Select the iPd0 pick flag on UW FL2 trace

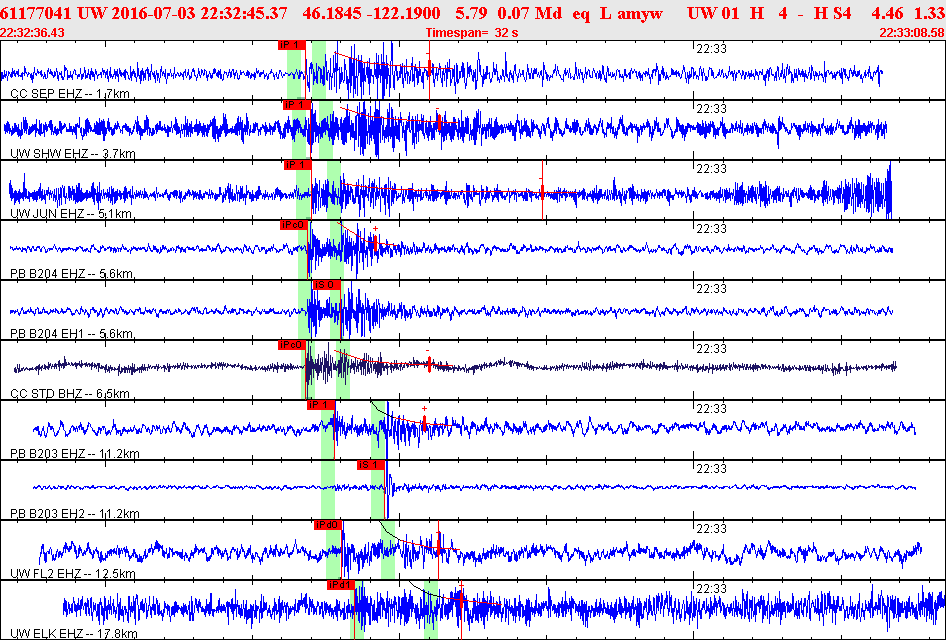pos(328,525)
